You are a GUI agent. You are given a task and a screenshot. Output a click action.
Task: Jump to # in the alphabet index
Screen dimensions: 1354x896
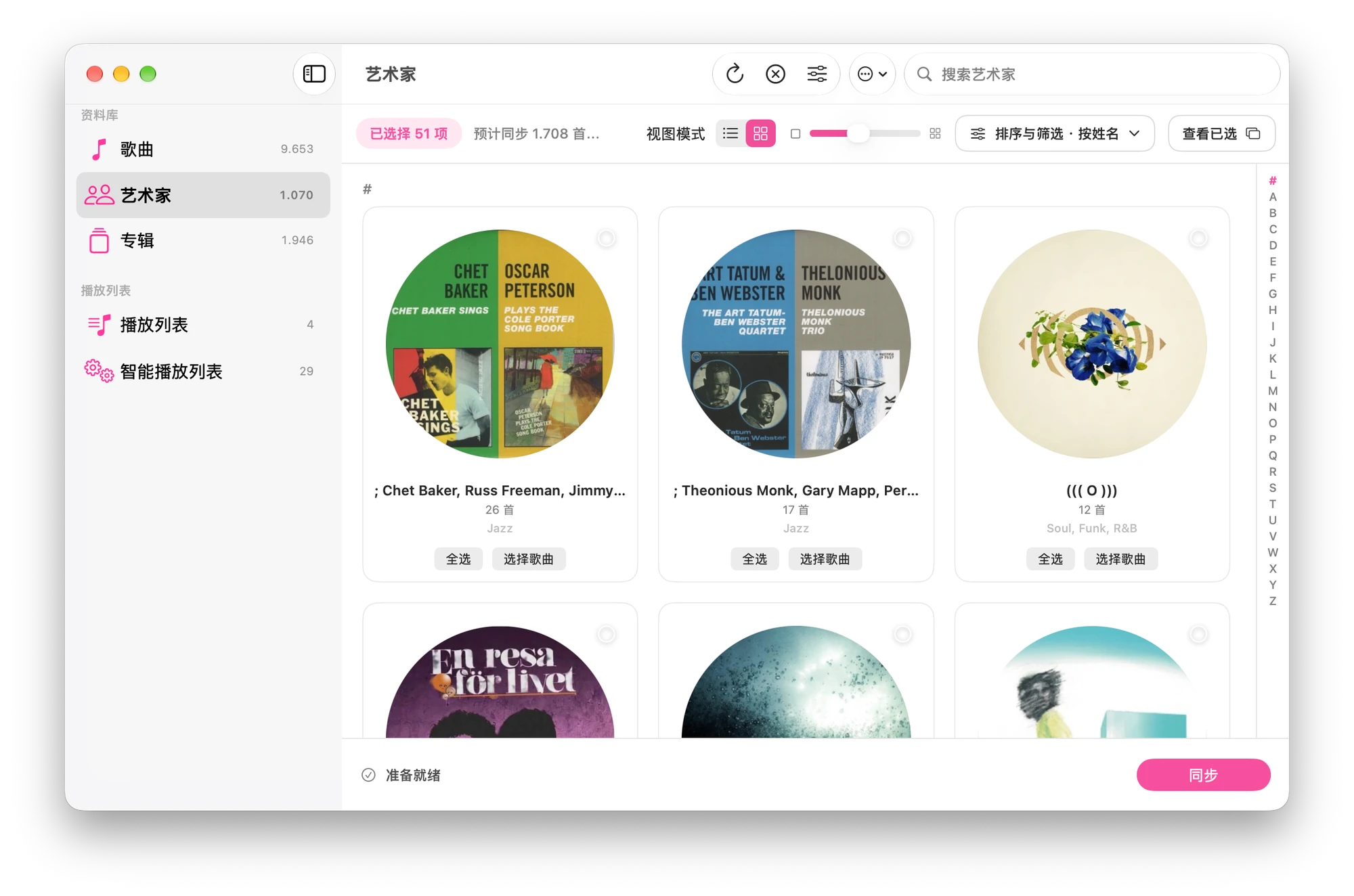[x=1273, y=181]
